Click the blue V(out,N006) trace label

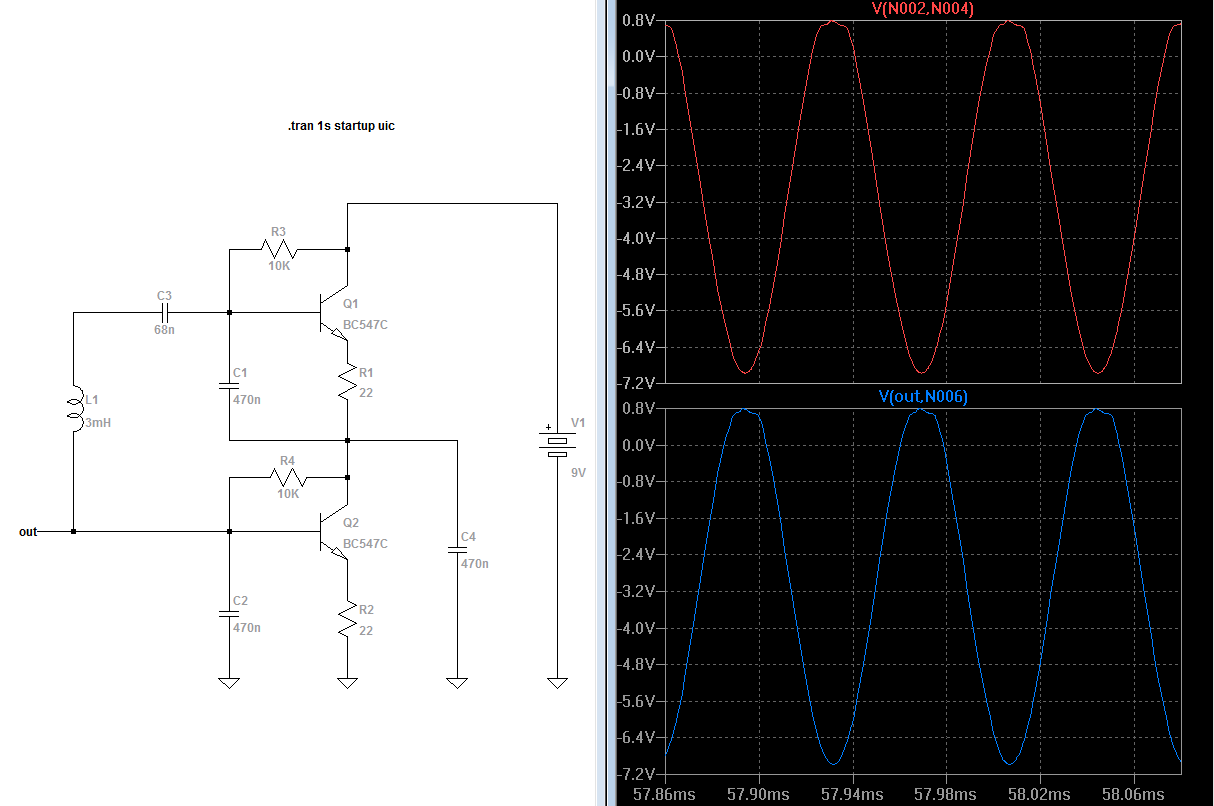click(x=923, y=397)
